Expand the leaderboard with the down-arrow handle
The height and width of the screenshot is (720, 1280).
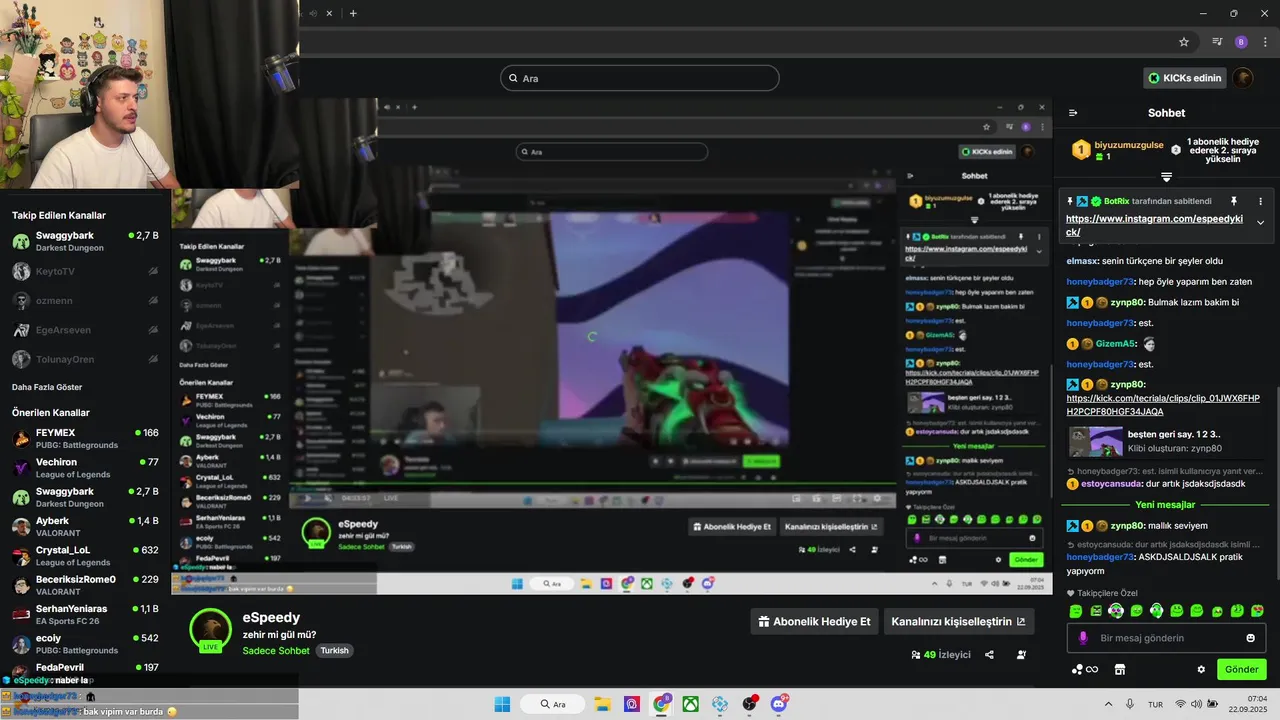click(1166, 177)
